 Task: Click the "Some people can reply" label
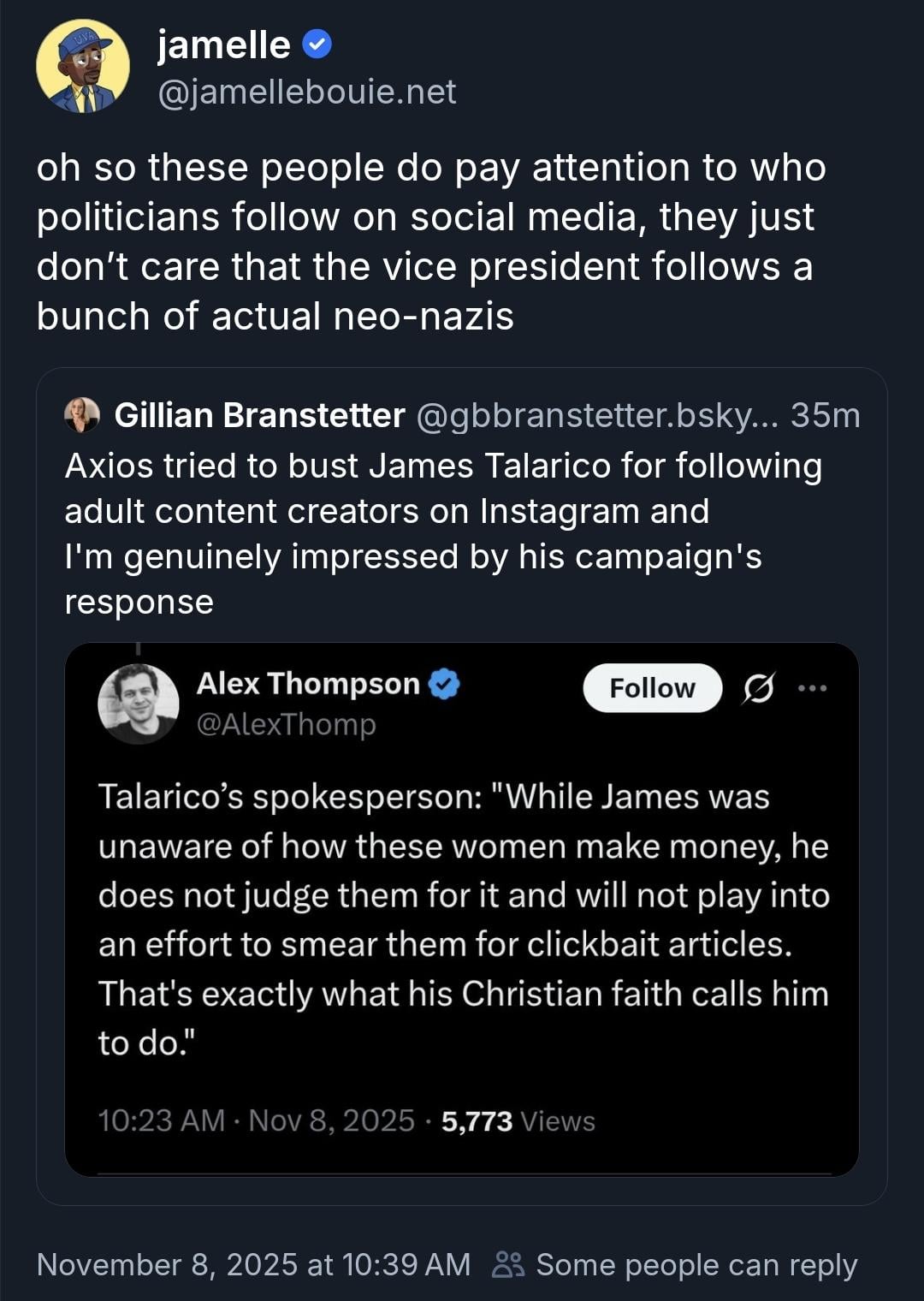696,1264
